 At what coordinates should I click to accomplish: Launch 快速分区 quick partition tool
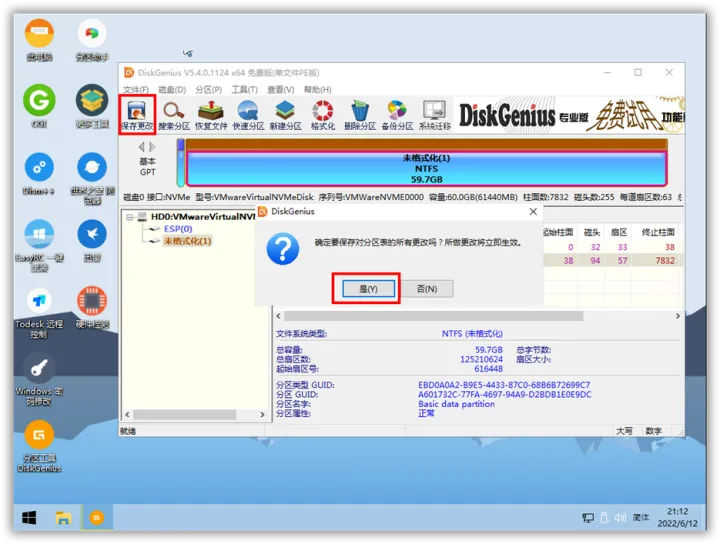click(x=248, y=116)
